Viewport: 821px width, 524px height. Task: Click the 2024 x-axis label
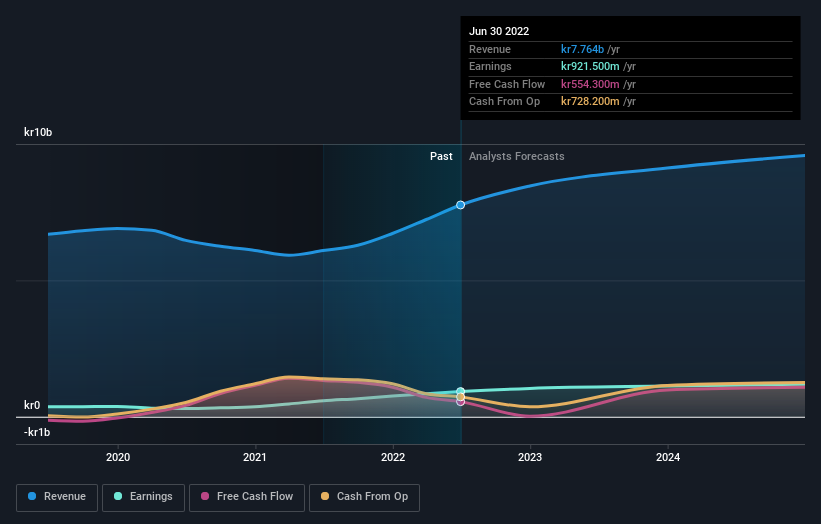coord(668,457)
